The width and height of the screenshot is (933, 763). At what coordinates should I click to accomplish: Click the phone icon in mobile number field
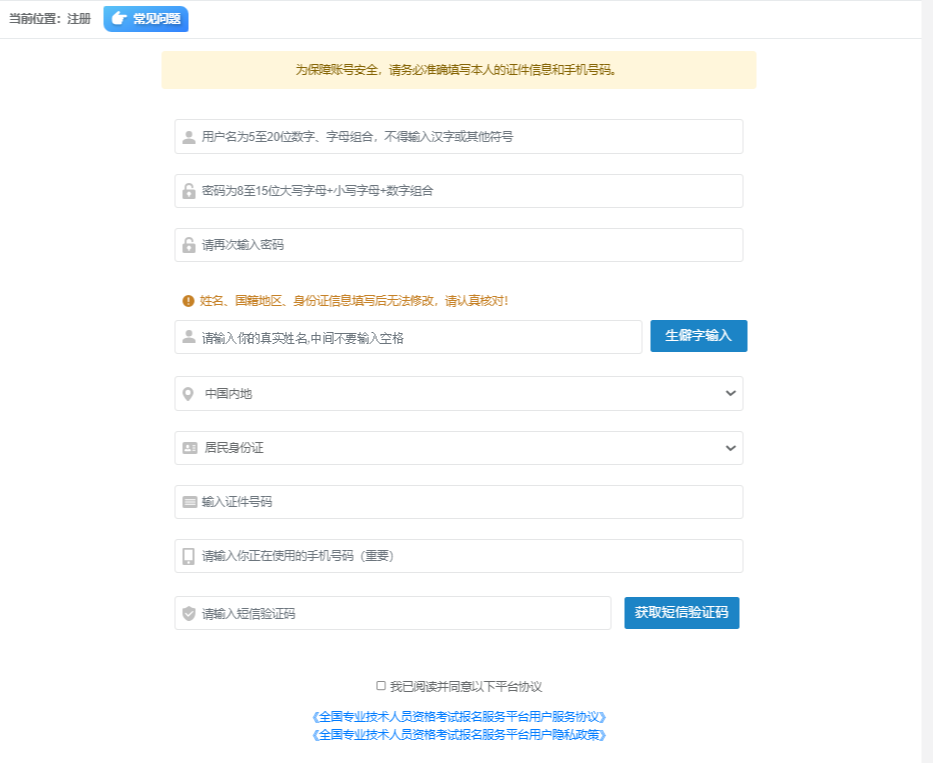point(189,556)
